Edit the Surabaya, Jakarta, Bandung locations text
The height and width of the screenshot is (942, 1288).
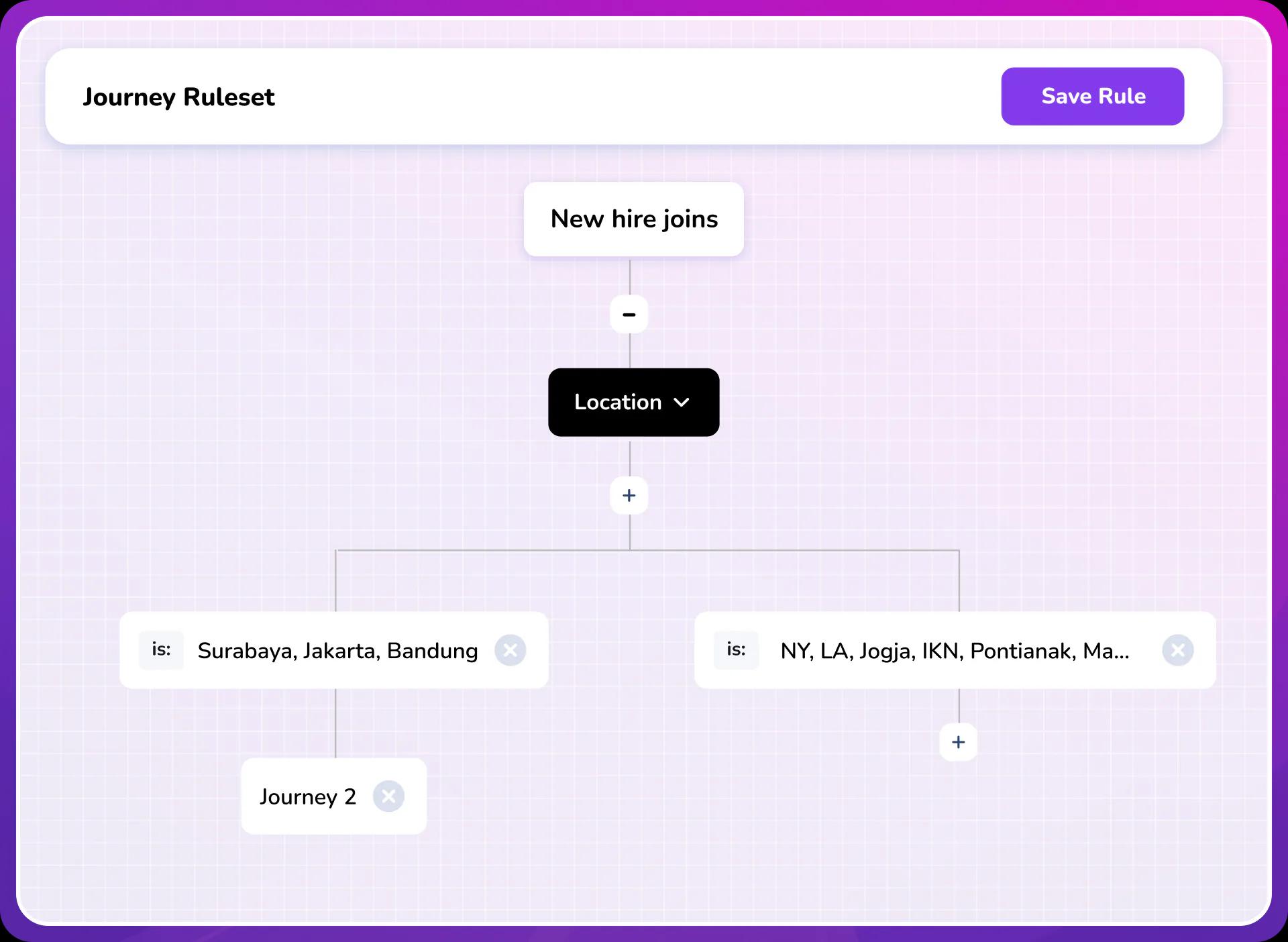(337, 650)
